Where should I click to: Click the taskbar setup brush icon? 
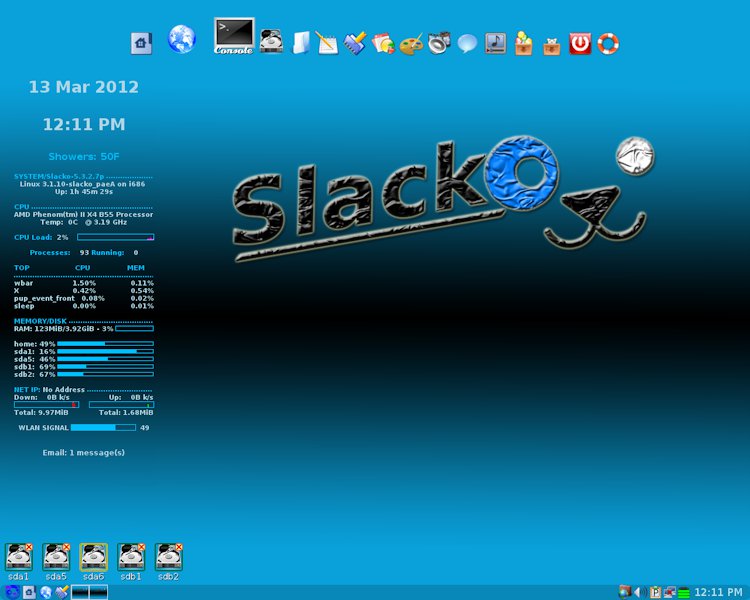click(x=62, y=592)
